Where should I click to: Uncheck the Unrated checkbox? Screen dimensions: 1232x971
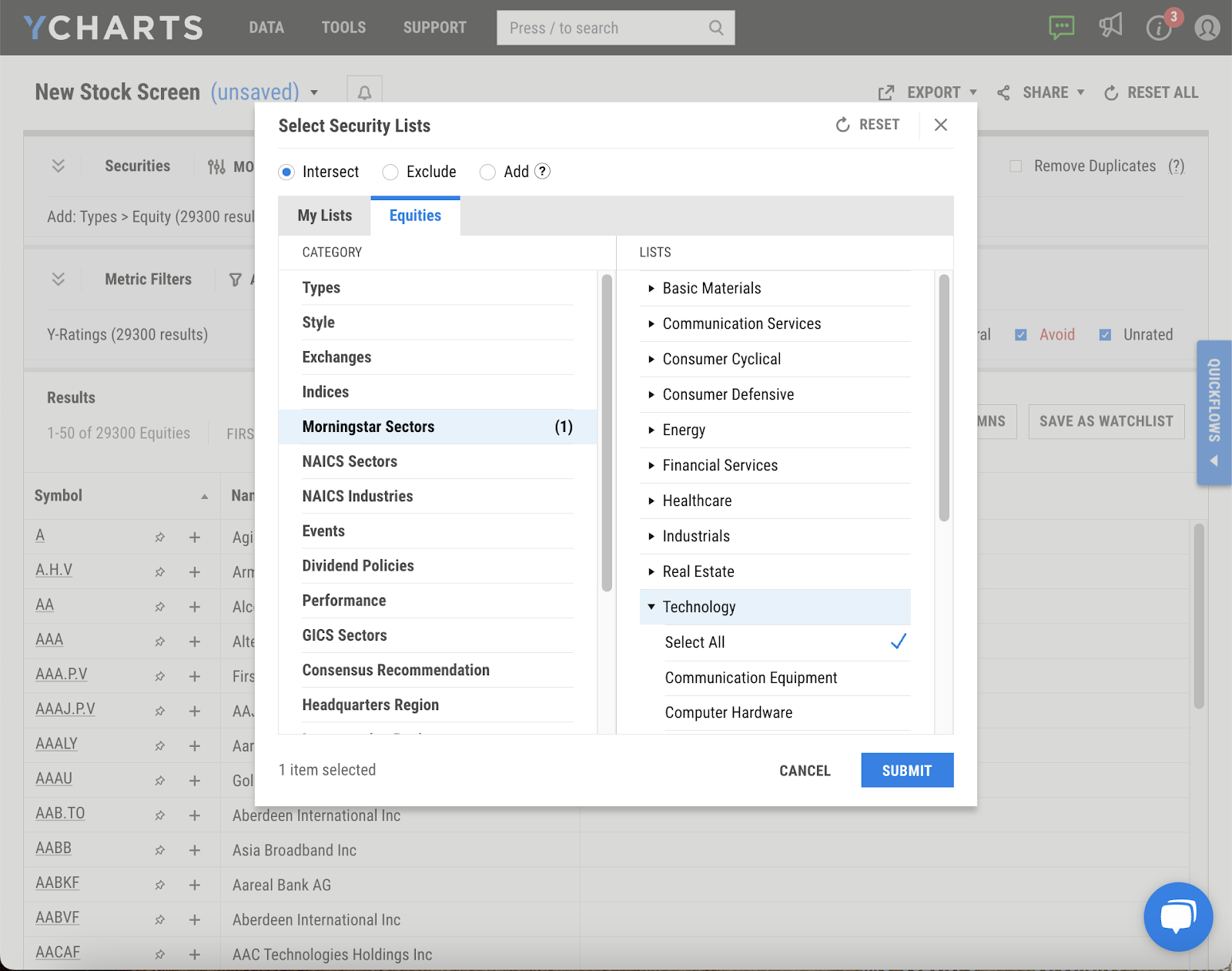pos(1105,334)
